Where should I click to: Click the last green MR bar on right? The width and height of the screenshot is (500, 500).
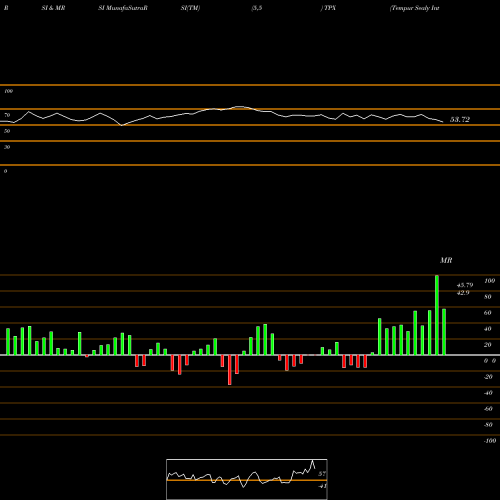click(x=444, y=332)
